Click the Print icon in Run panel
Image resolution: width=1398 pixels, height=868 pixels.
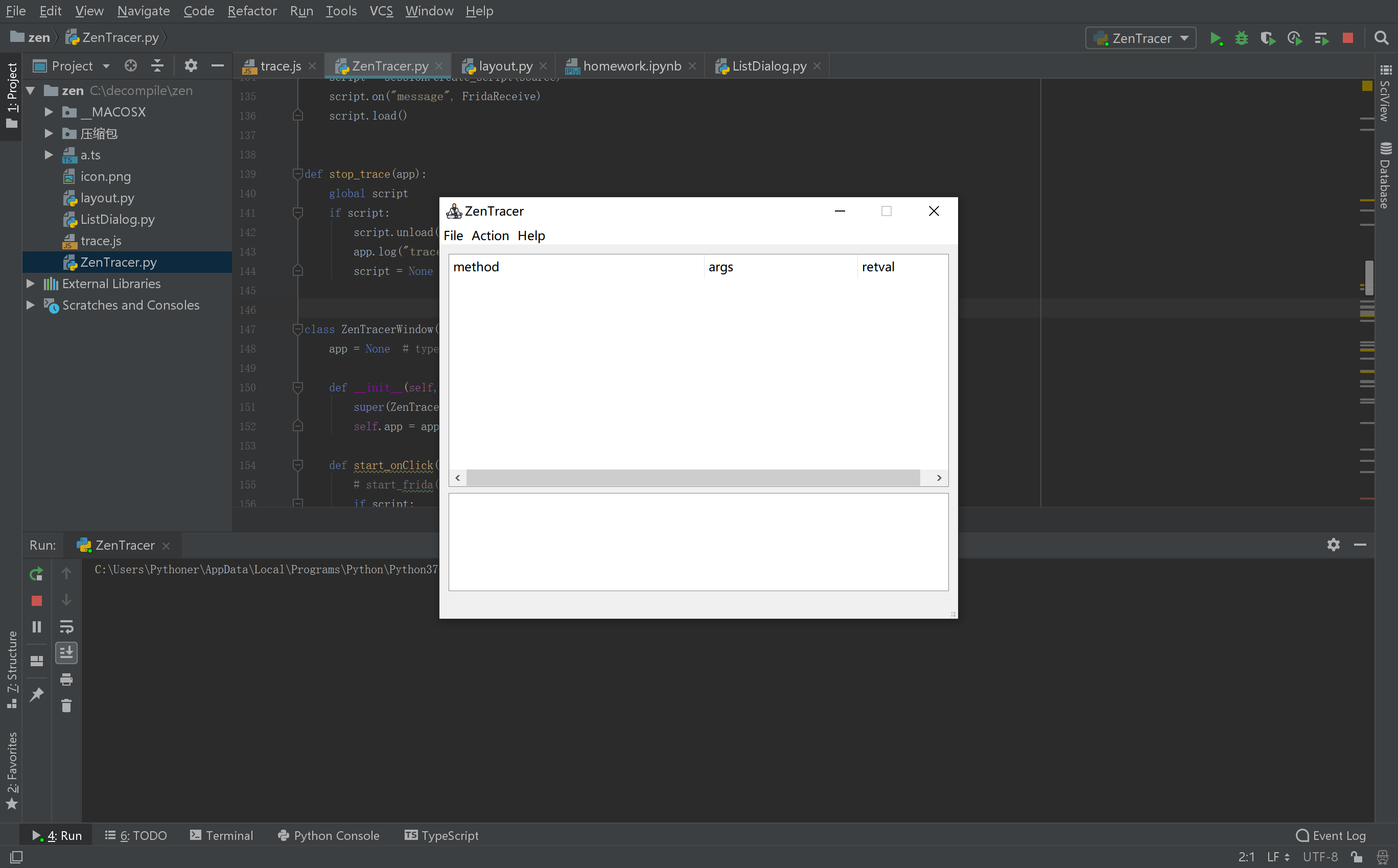coord(66,679)
